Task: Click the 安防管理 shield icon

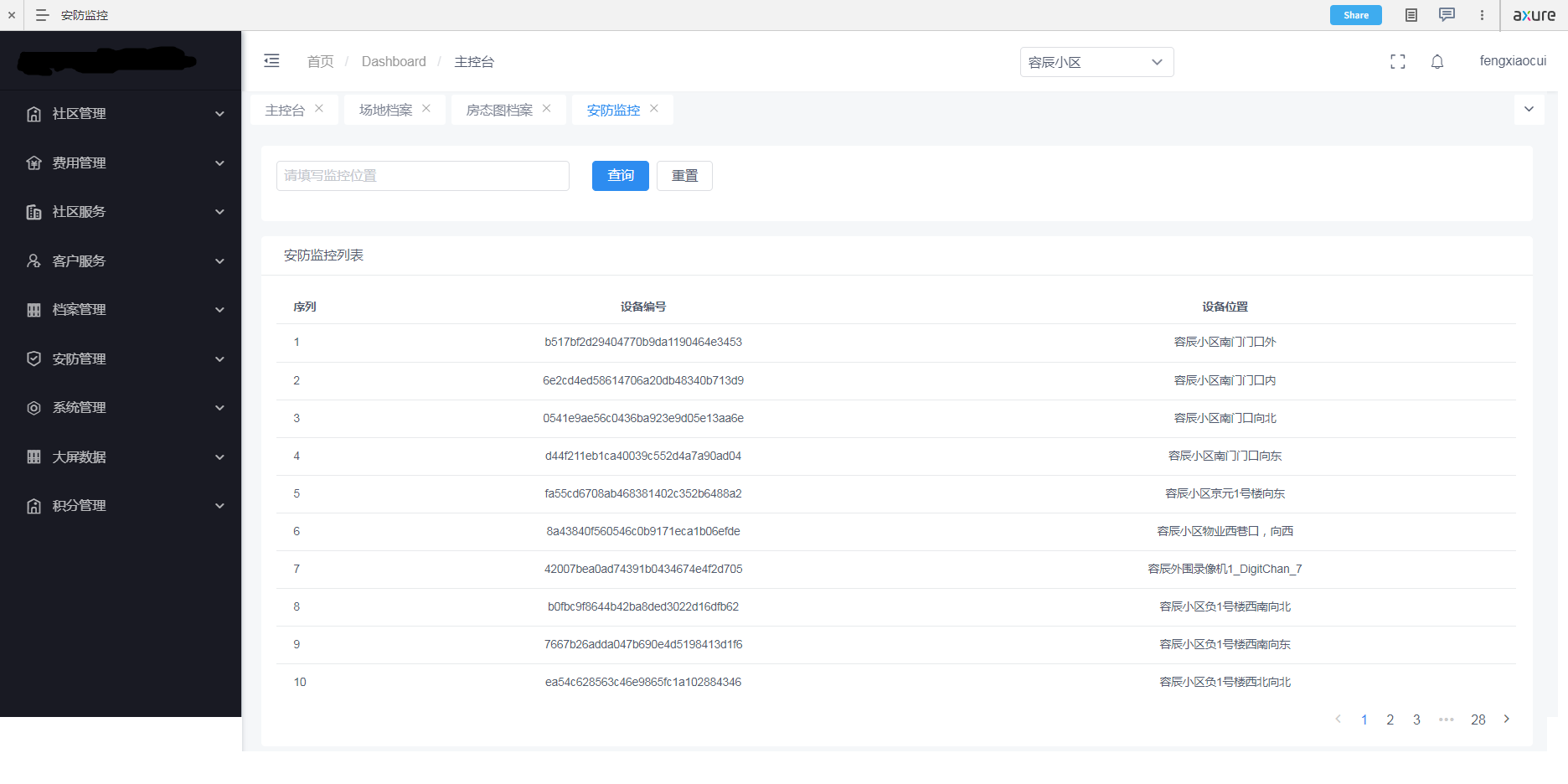Action: point(34,359)
